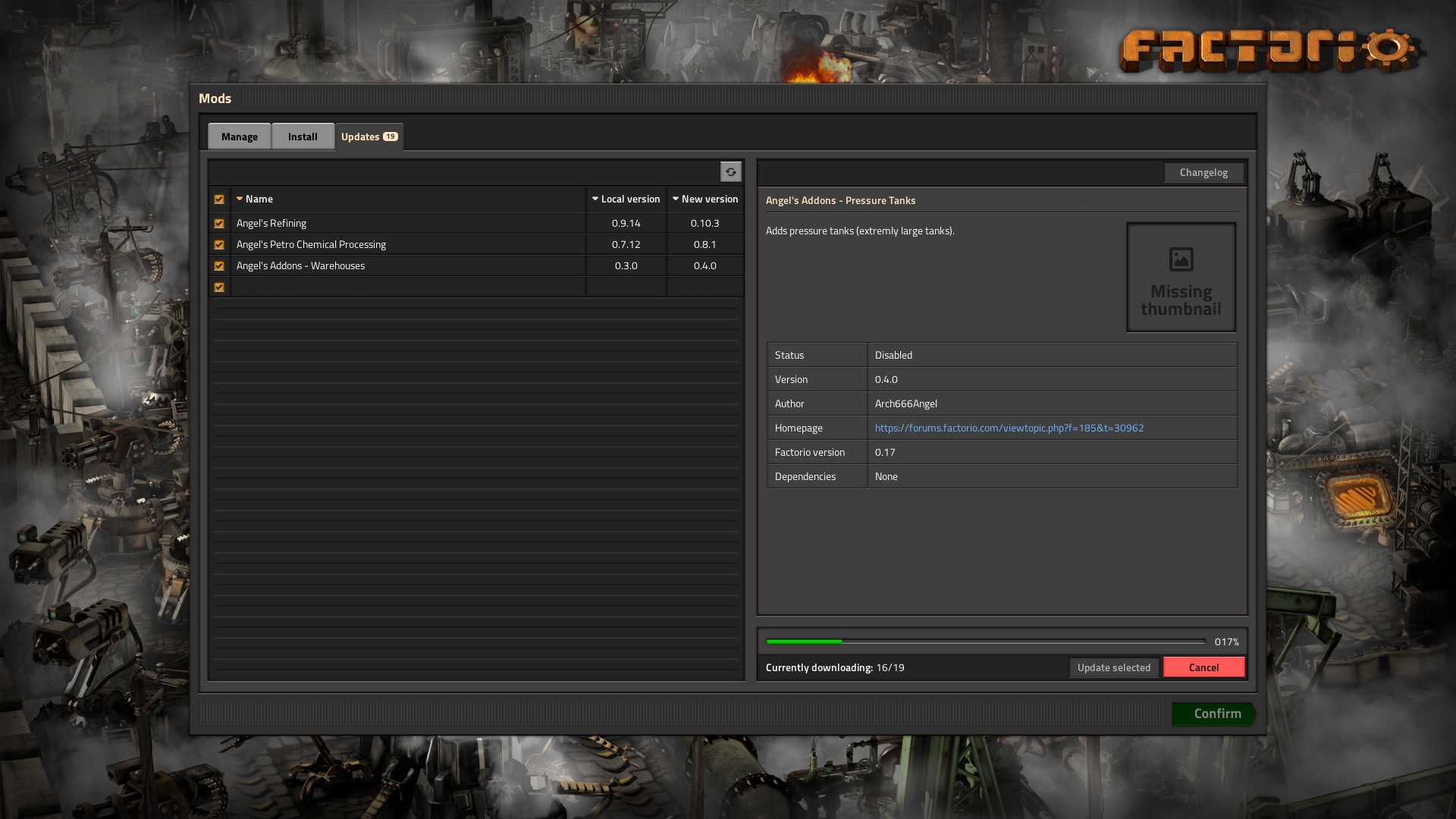The image size is (1456, 819).
Task: Open the Changelog button
Action: pyautogui.click(x=1203, y=173)
